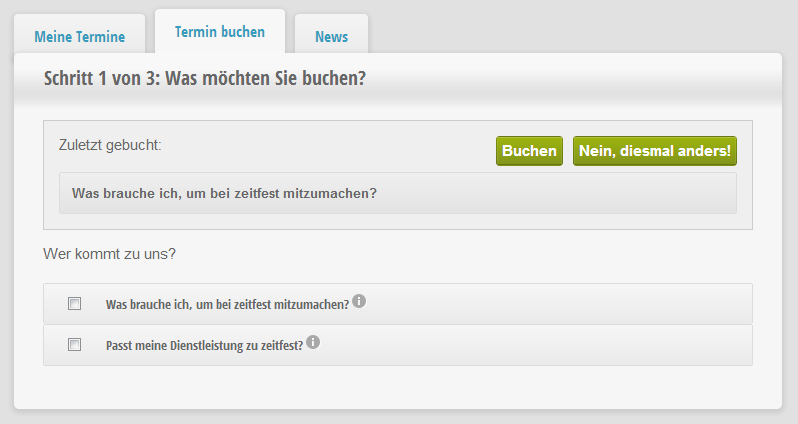Open the News tab
The width and height of the screenshot is (798, 424).
[x=331, y=36]
